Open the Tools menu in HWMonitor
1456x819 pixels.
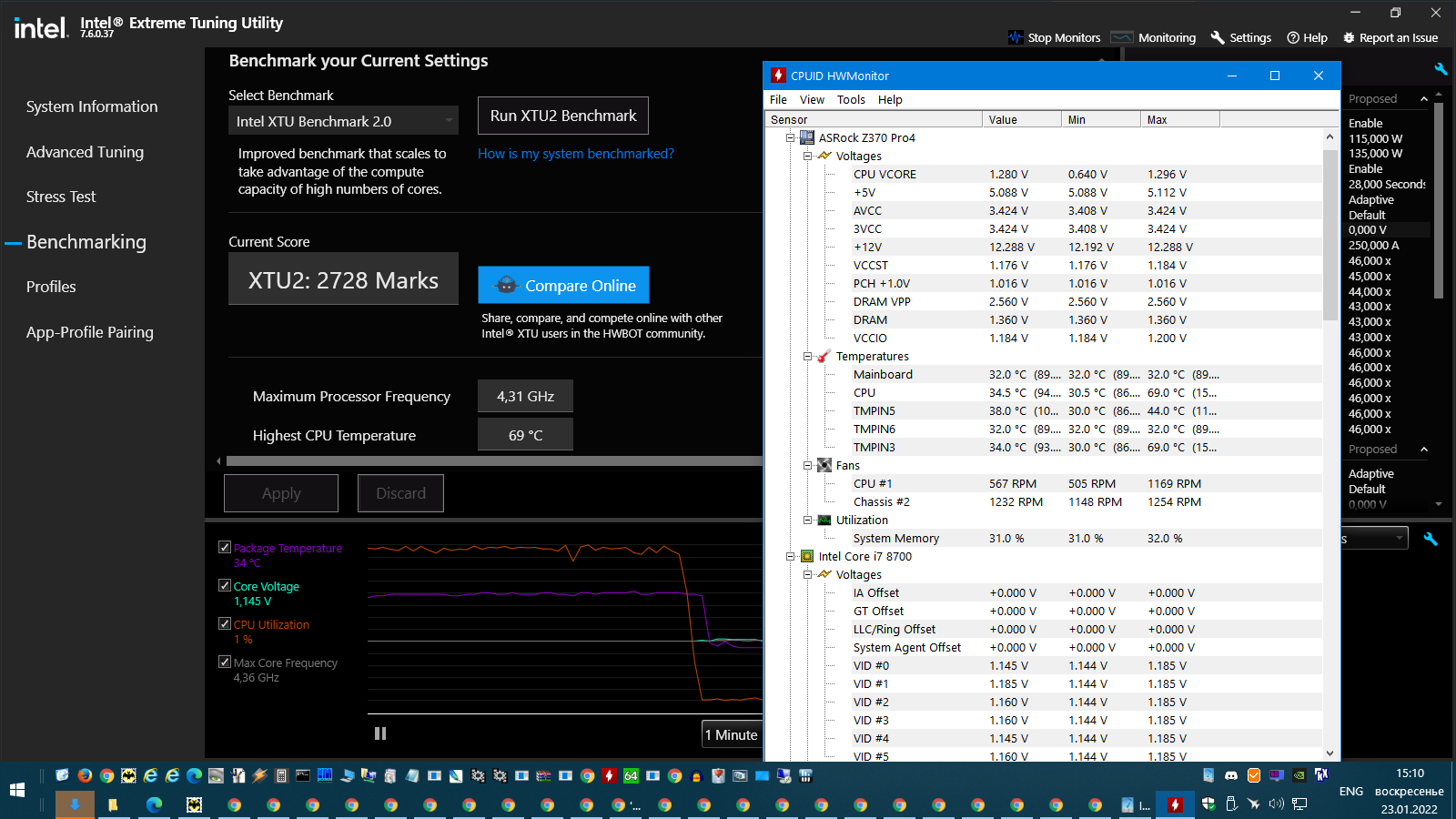tap(851, 100)
